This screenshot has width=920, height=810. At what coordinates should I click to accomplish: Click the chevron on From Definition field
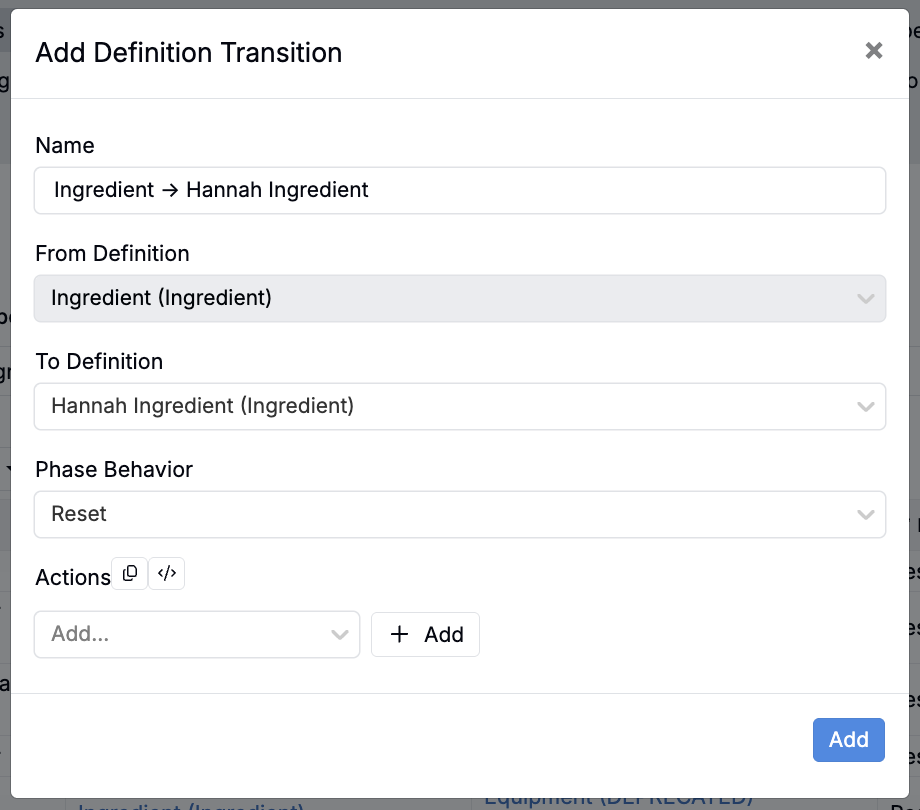tap(865, 298)
